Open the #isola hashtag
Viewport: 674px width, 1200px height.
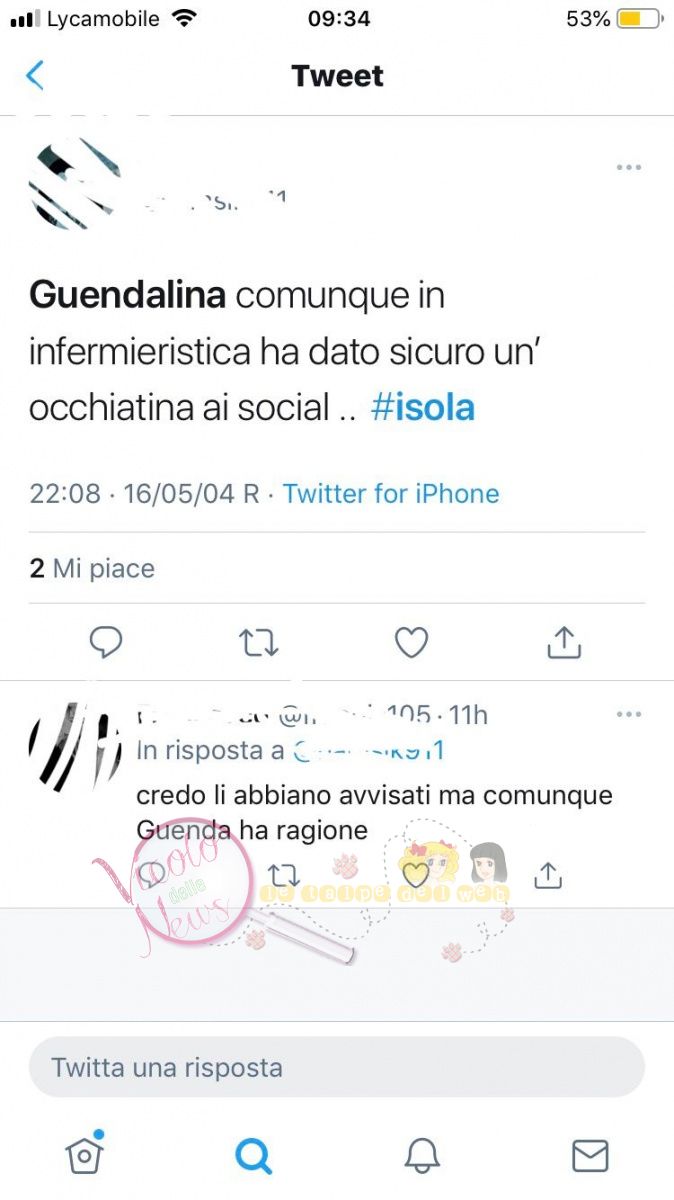[x=423, y=408]
